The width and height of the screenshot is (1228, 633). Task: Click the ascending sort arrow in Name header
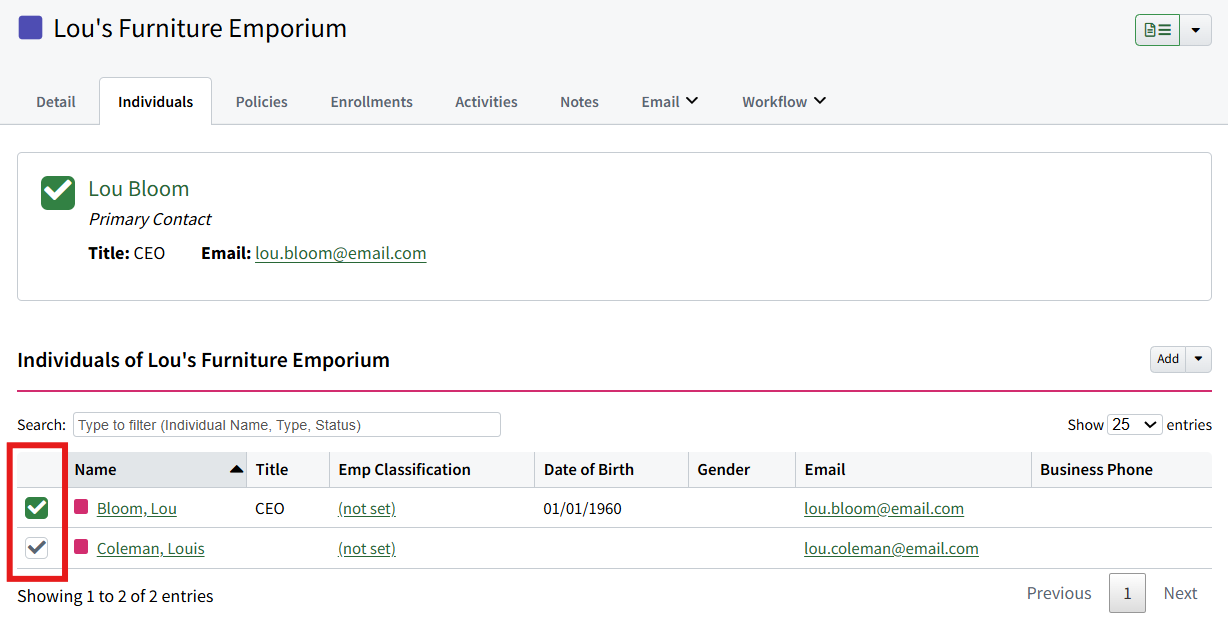coord(236,469)
